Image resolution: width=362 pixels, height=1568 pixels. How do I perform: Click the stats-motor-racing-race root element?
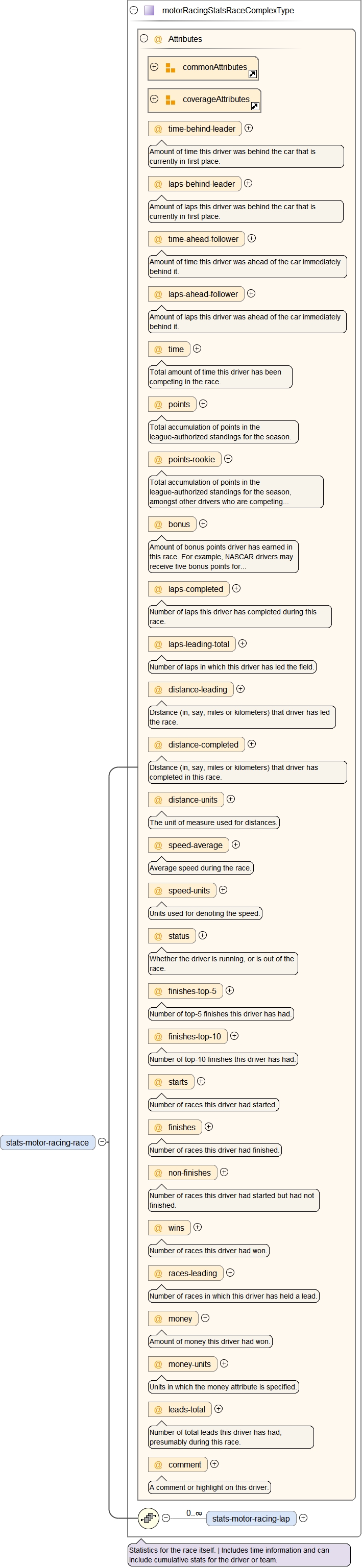pos(47,1142)
